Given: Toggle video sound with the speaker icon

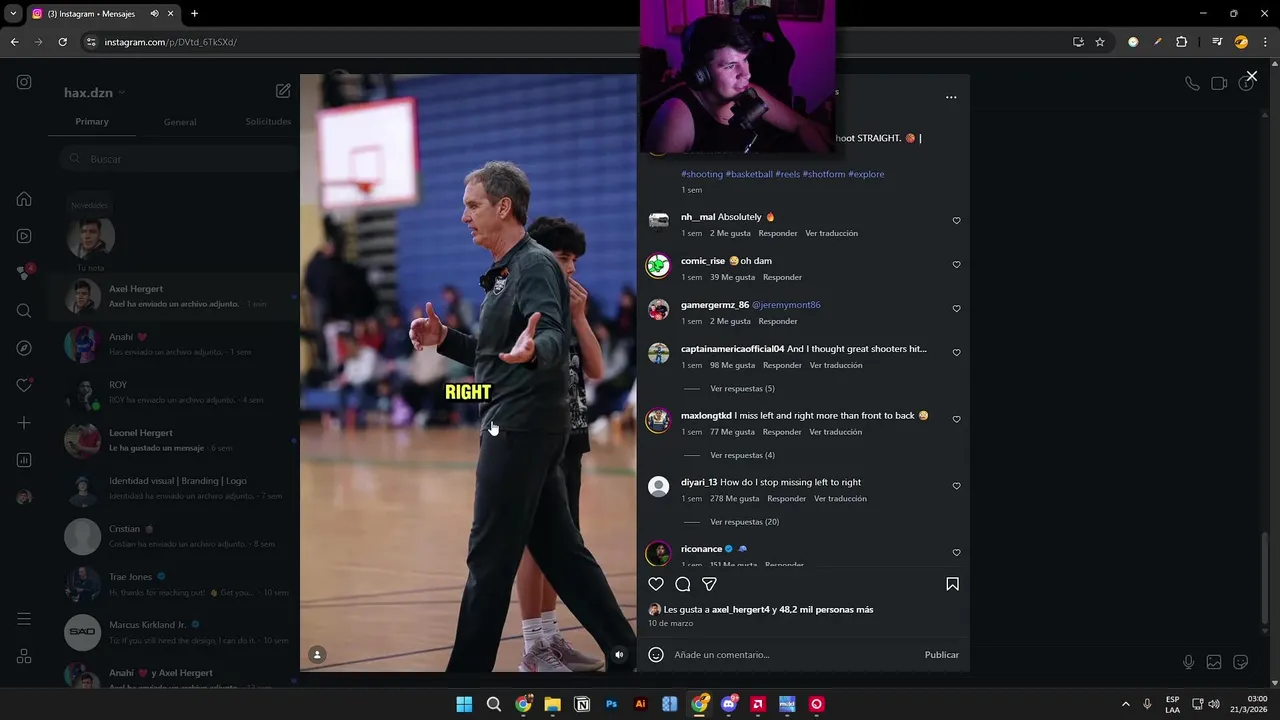Looking at the screenshot, I should click(x=619, y=655).
